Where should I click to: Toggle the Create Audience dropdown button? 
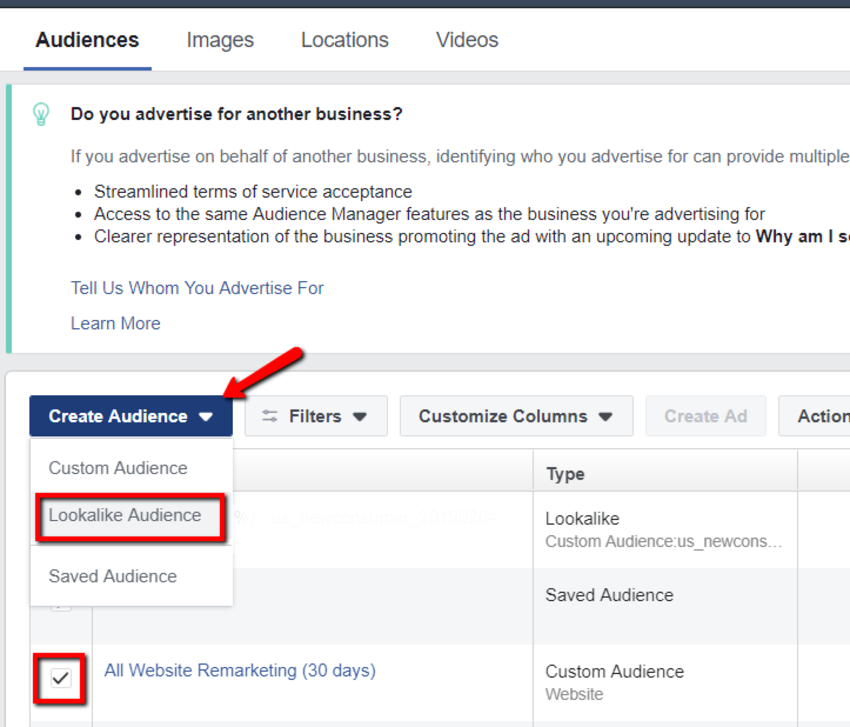click(131, 416)
